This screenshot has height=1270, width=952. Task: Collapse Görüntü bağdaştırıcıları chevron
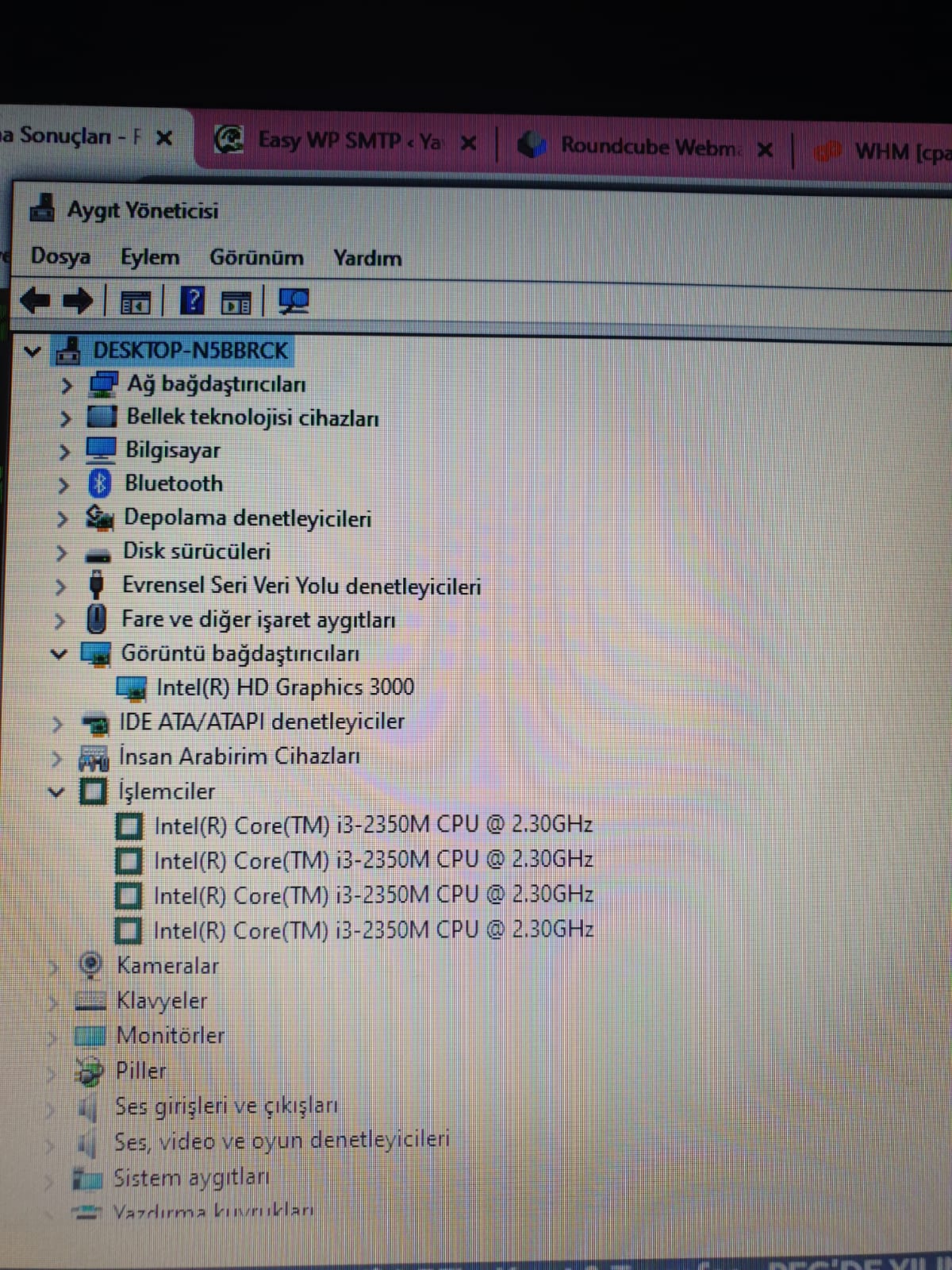(58, 655)
